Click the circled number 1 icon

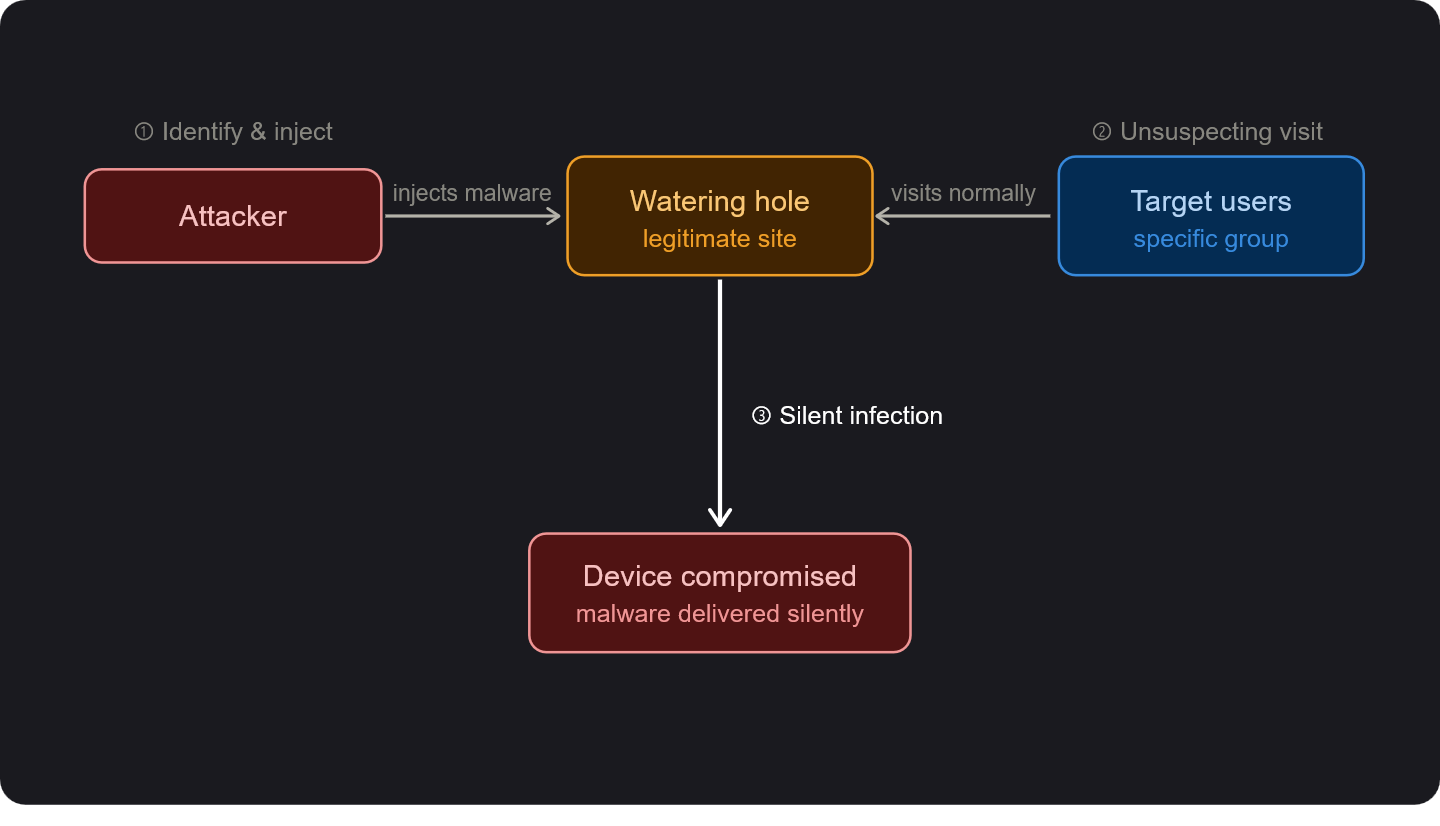click(x=144, y=132)
